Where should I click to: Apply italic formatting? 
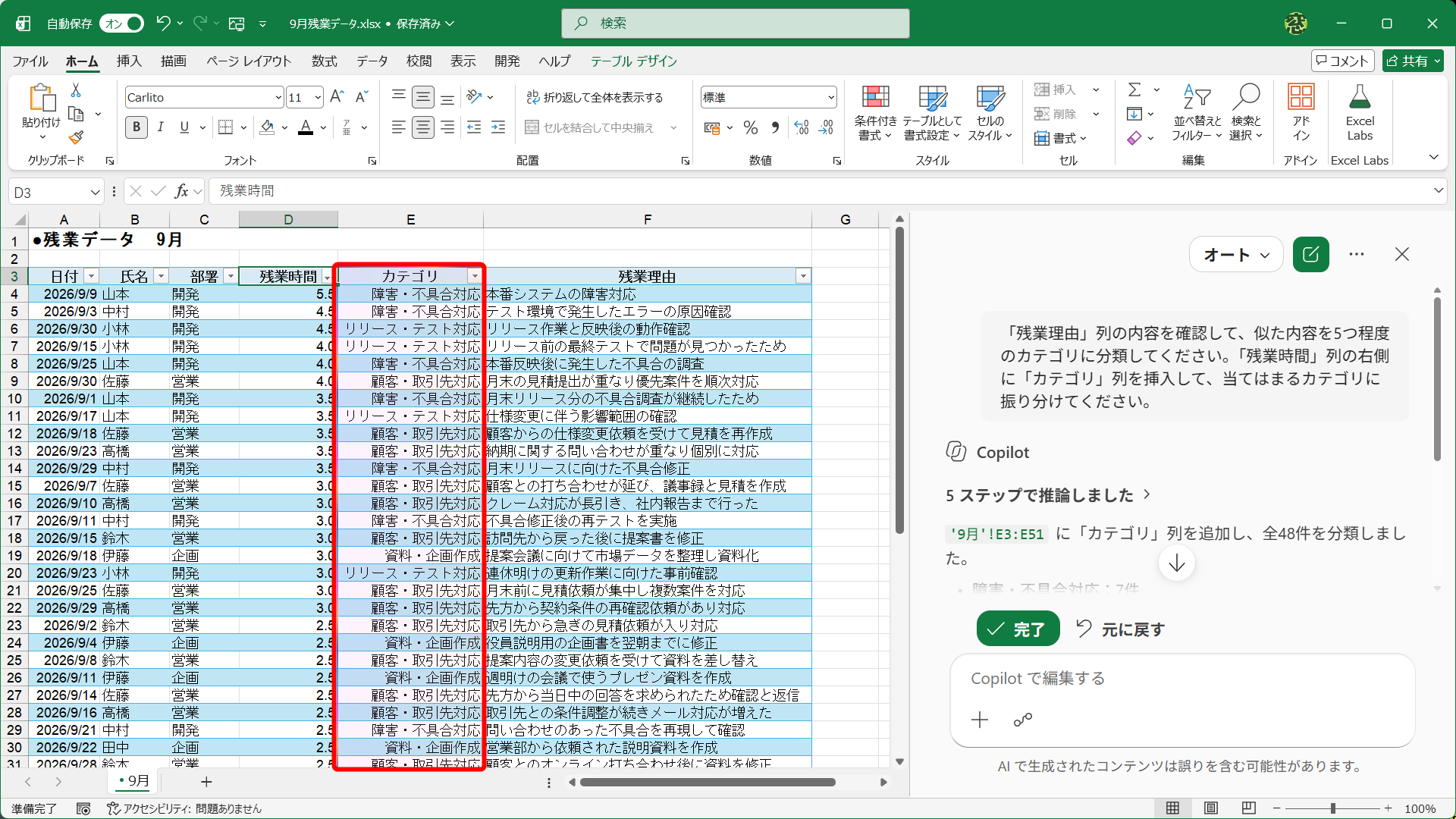(x=161, y=127)
